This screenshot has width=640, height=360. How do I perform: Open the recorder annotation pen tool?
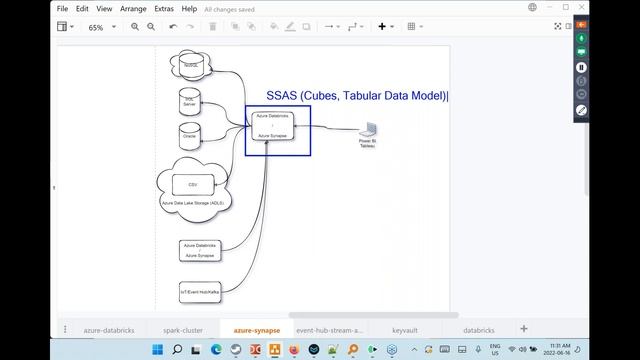pos(581,110)
